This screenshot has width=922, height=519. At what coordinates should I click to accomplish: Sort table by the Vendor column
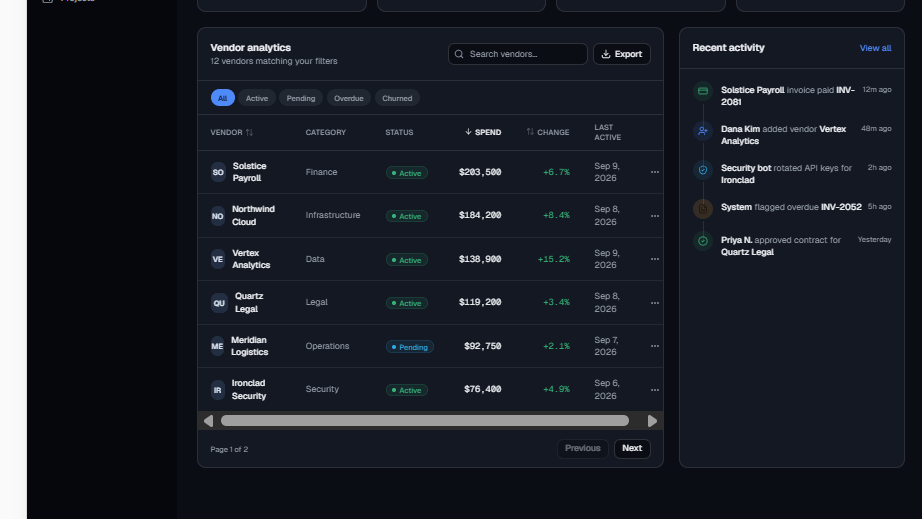click(232, 132)
